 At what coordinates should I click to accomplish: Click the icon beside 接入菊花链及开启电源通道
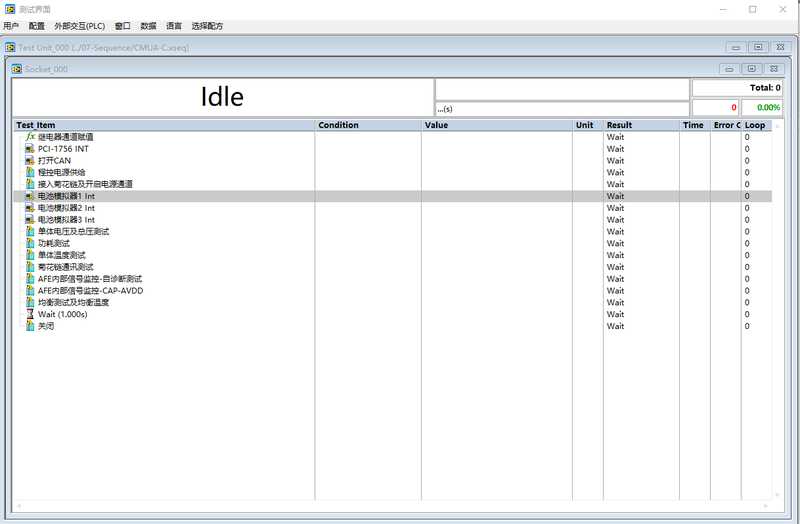tap(30, 184)
